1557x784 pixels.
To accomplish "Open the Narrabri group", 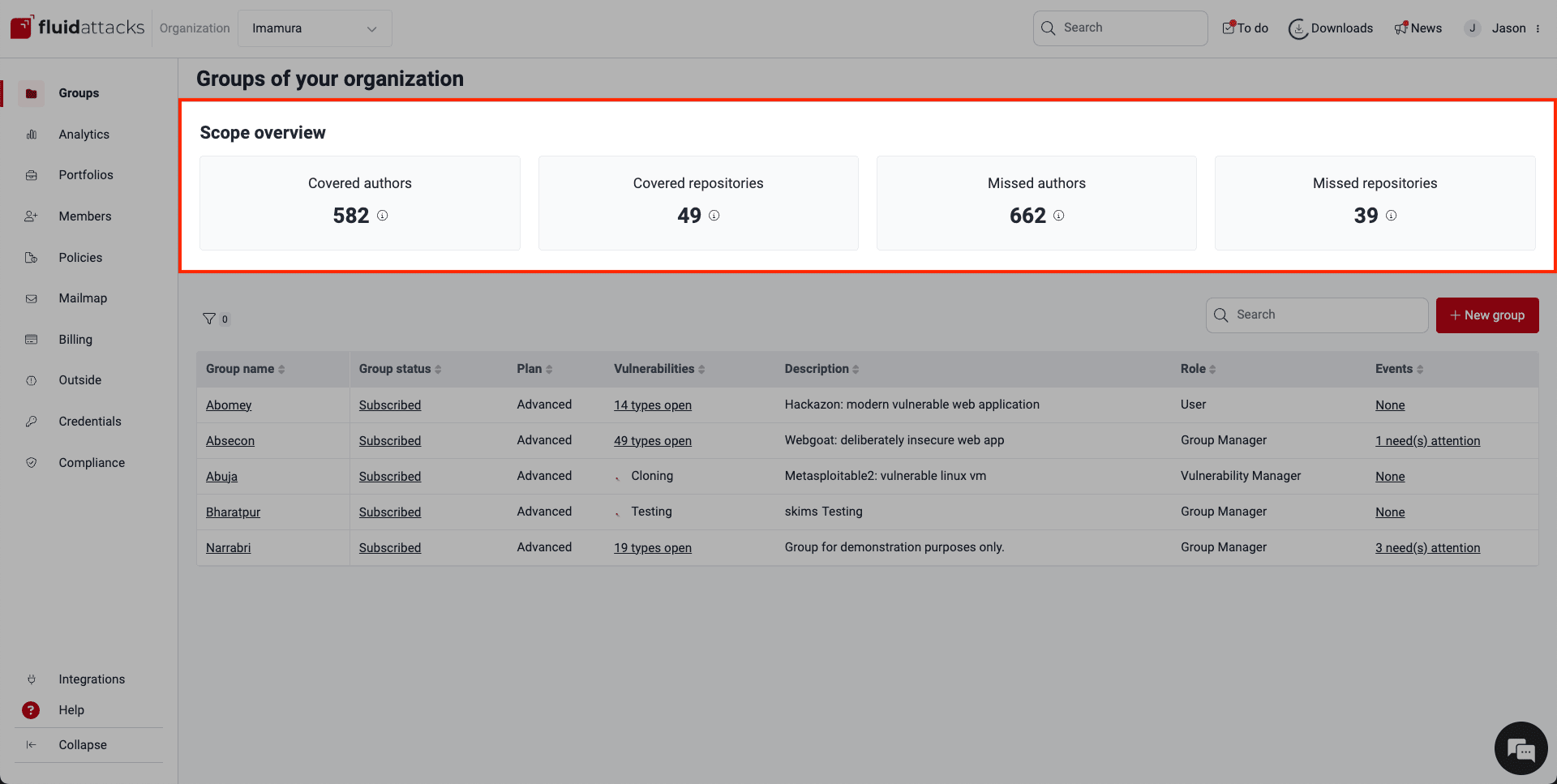I will point(228,548).
